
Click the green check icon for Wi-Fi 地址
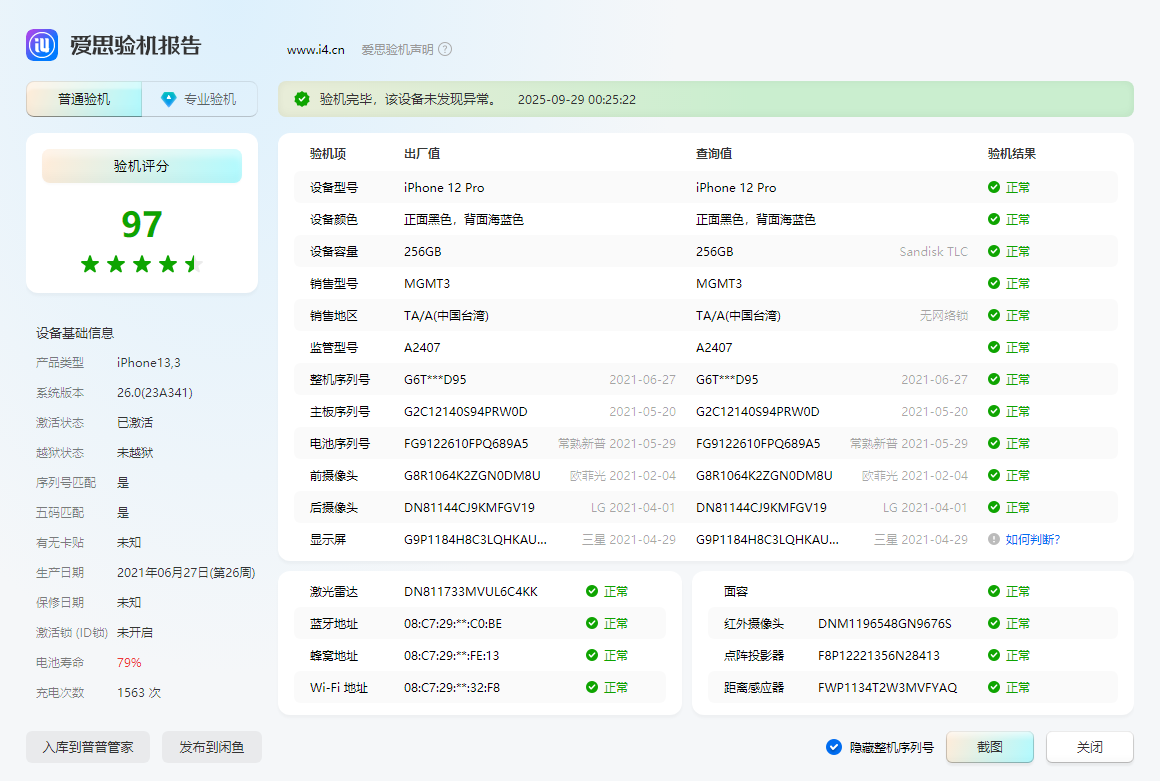(x=592, y=687)
